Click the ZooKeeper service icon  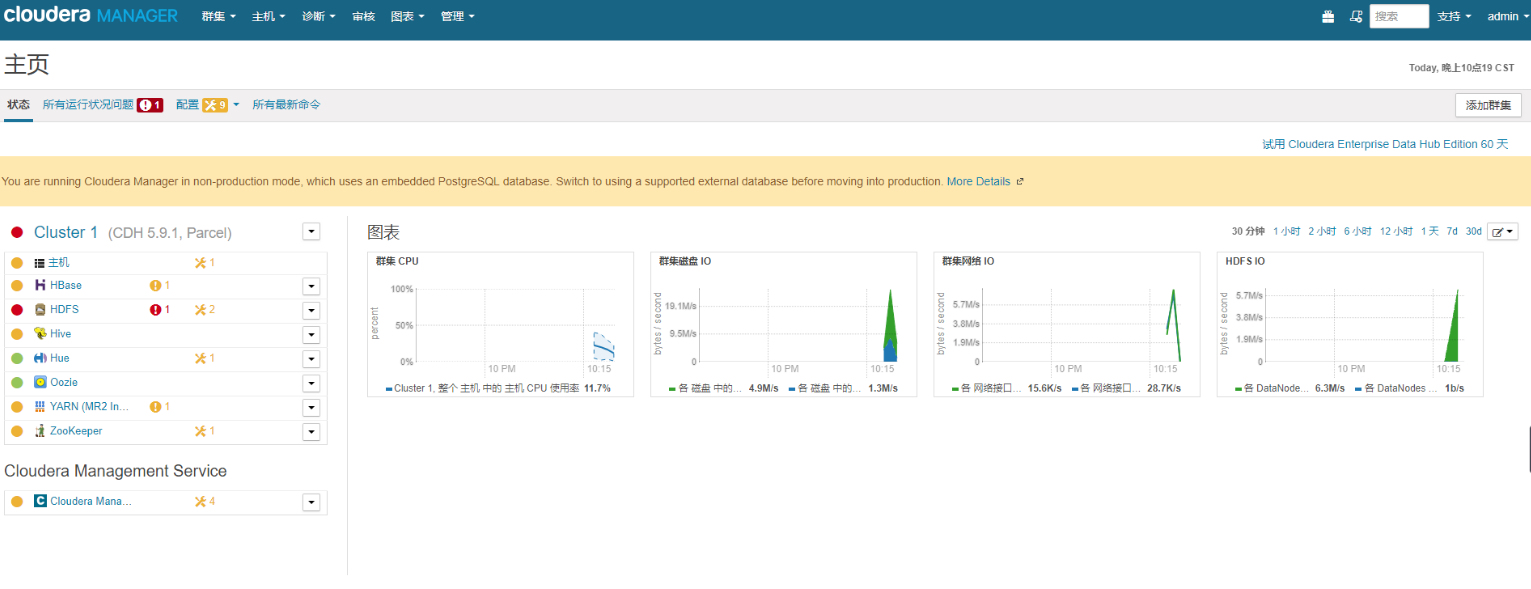40,430
